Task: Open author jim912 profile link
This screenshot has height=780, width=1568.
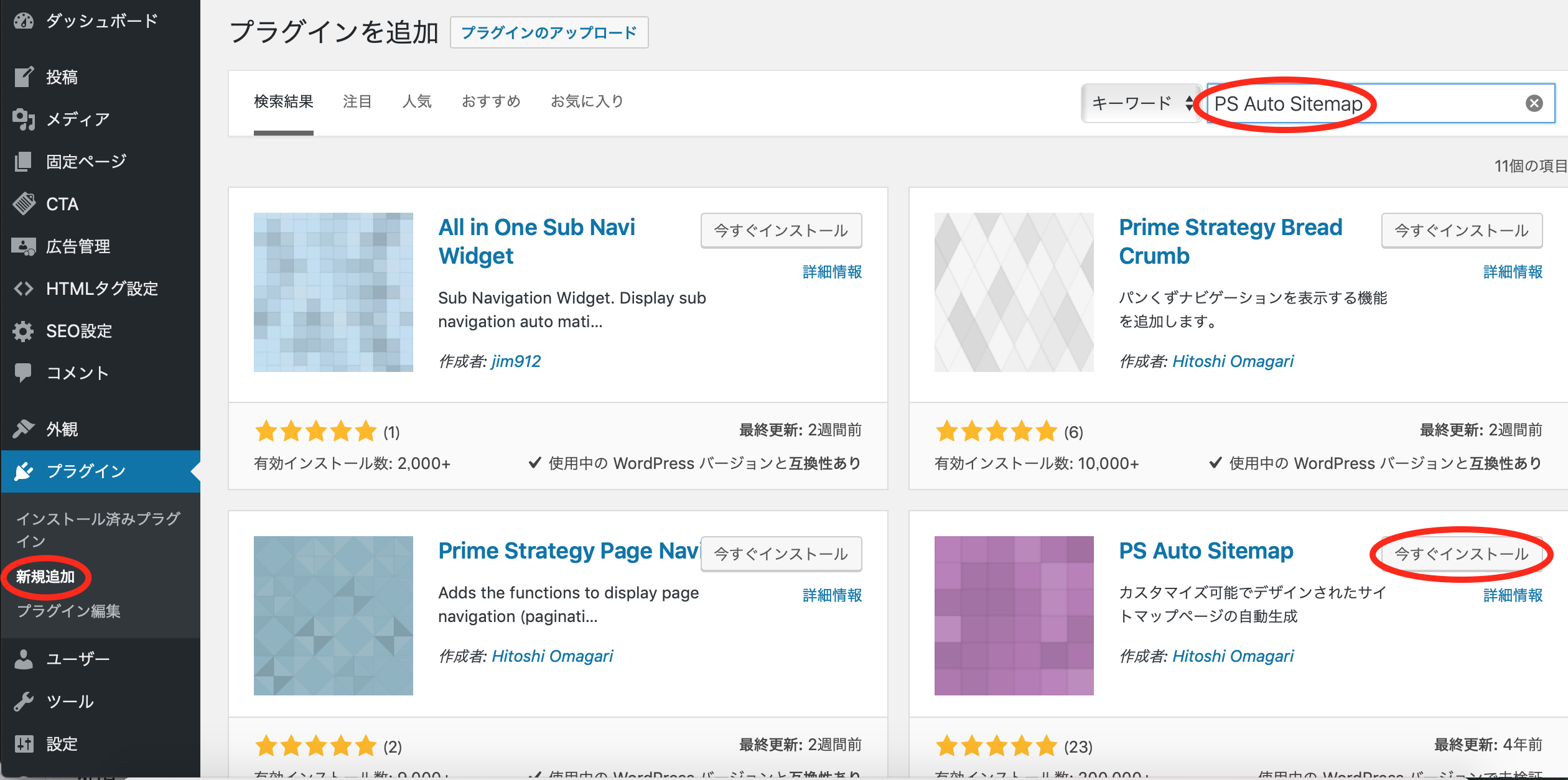Action: click(516, 361)
